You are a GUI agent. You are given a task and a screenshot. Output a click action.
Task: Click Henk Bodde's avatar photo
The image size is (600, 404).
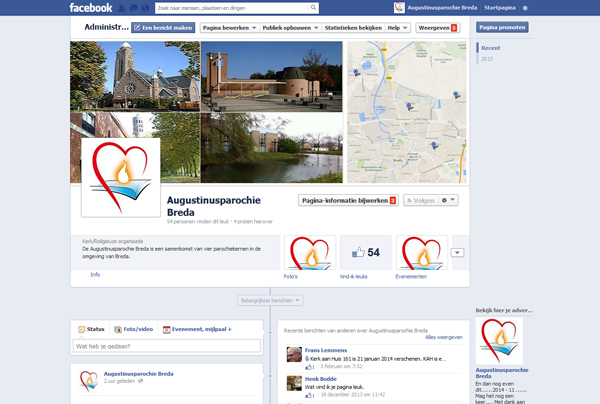tap(294, 383)
